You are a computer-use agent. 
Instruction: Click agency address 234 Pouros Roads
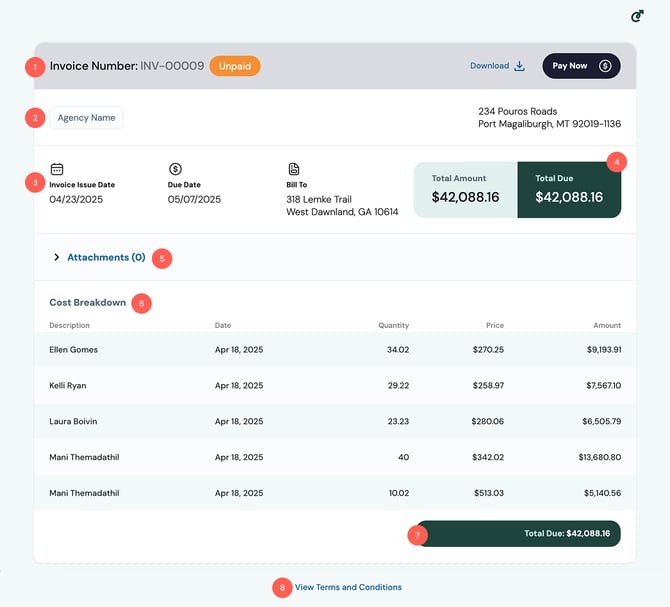[517, 111]
